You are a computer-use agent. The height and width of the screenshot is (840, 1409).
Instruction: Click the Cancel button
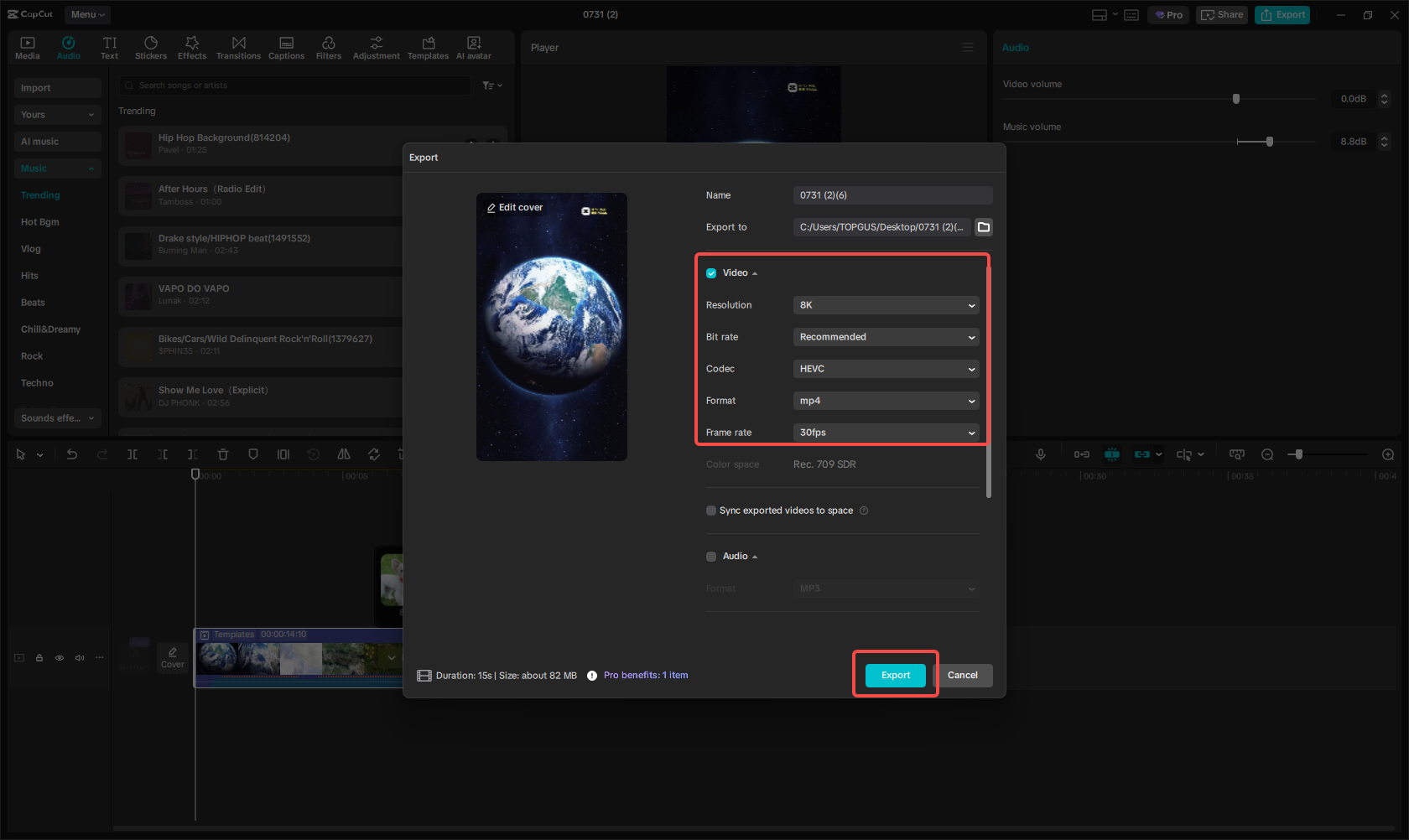point(962,676)
